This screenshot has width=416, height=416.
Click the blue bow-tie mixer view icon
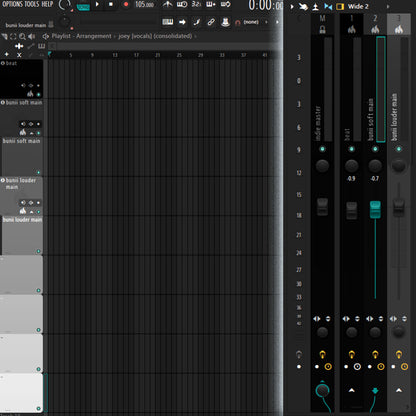pyautogui.click(x=328, y=6)
